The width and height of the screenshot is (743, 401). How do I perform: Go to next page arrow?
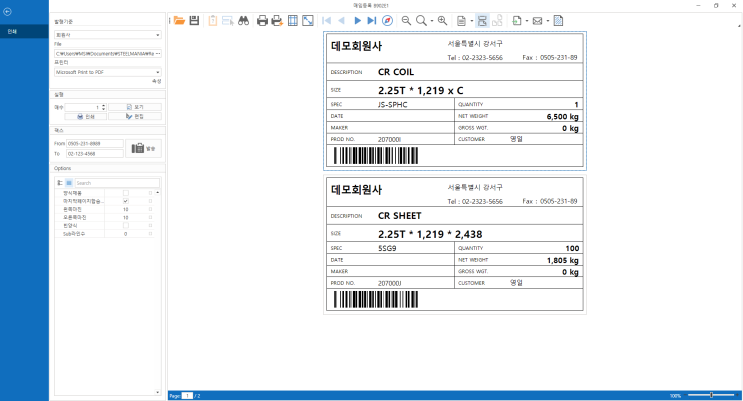coord(357,20)
